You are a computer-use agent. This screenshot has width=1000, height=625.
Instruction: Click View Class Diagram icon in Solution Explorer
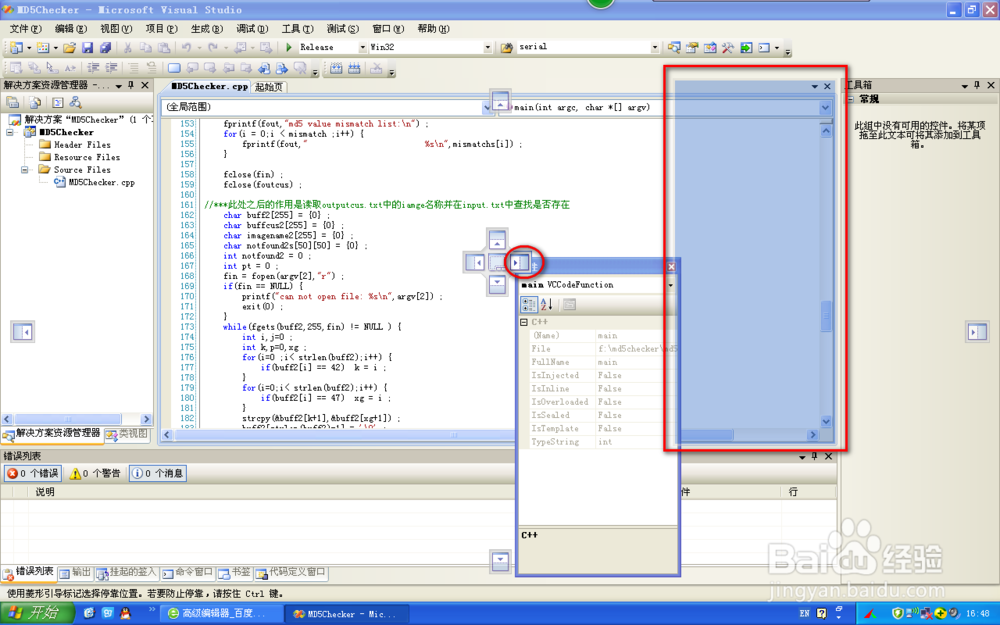click(x=75, y=102)
